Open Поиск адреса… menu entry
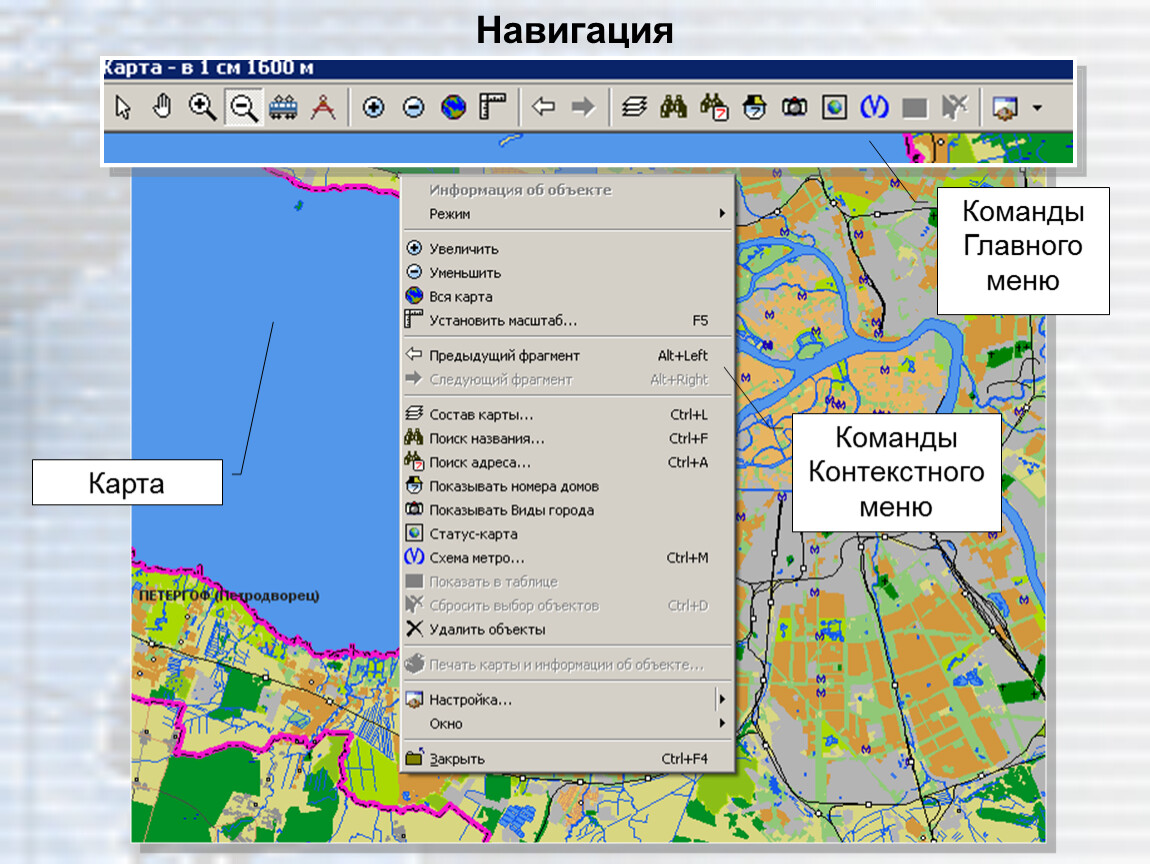This screenshot has width=1150, height=864. click(568, 462)
